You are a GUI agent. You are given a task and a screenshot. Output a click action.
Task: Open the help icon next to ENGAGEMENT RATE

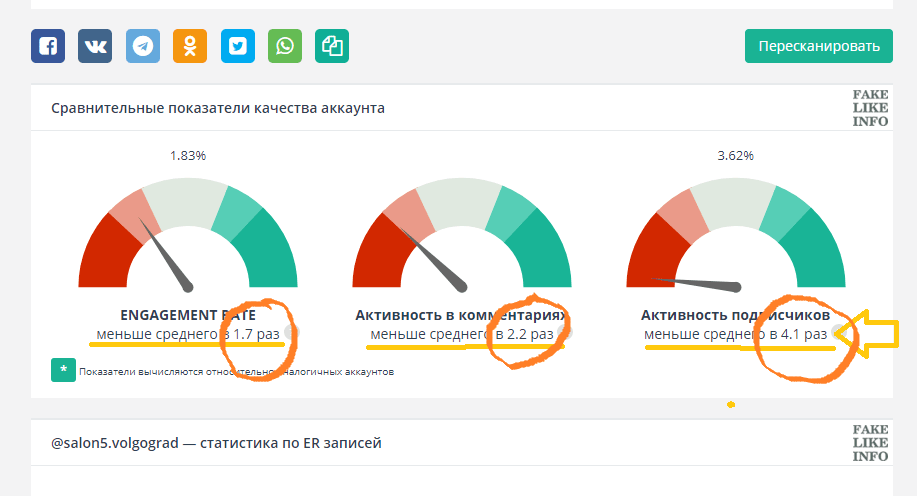tap(291, 333)
